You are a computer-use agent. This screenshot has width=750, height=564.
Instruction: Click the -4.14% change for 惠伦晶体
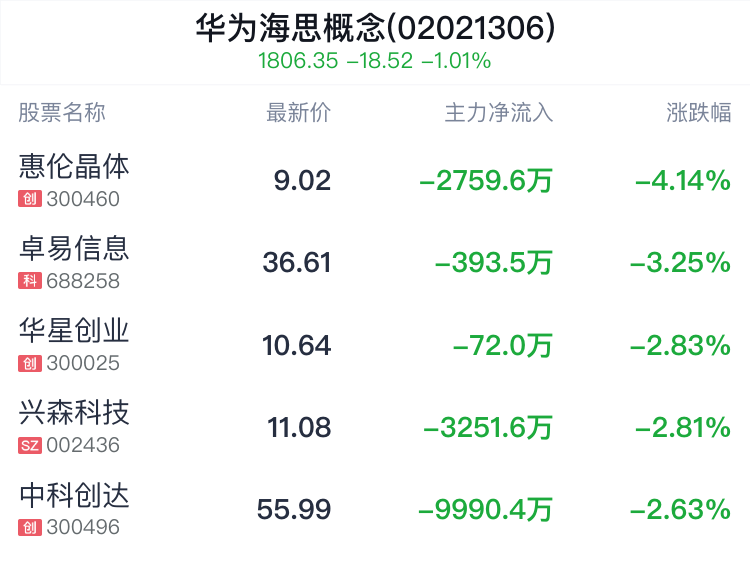pos(683,180)
